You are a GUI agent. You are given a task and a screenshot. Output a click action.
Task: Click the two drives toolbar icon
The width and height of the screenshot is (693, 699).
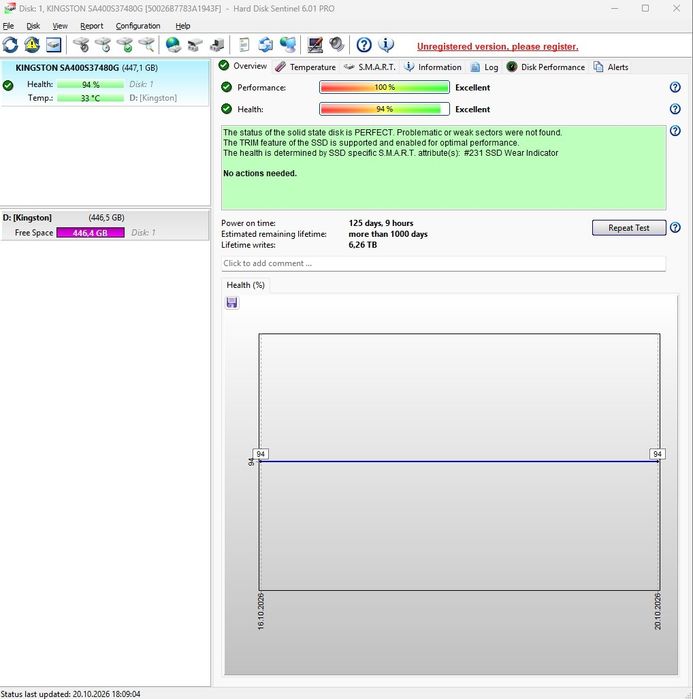(195, 45)
